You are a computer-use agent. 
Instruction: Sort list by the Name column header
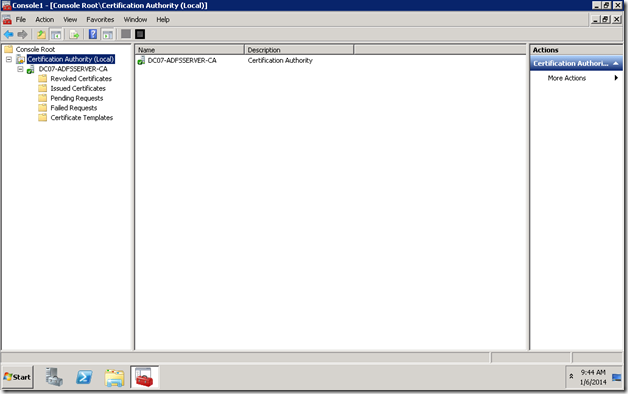[x=189, y=50]
